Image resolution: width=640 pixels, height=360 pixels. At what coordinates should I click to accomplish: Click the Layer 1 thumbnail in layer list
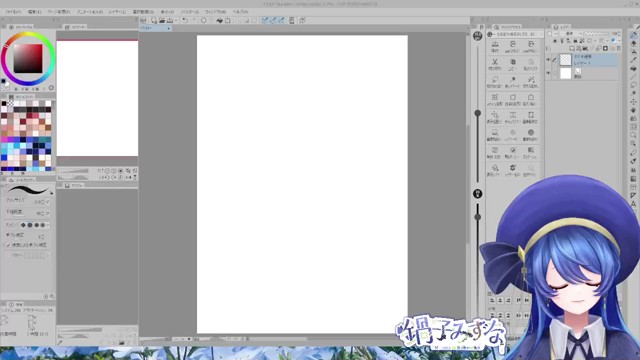(565, 60)
